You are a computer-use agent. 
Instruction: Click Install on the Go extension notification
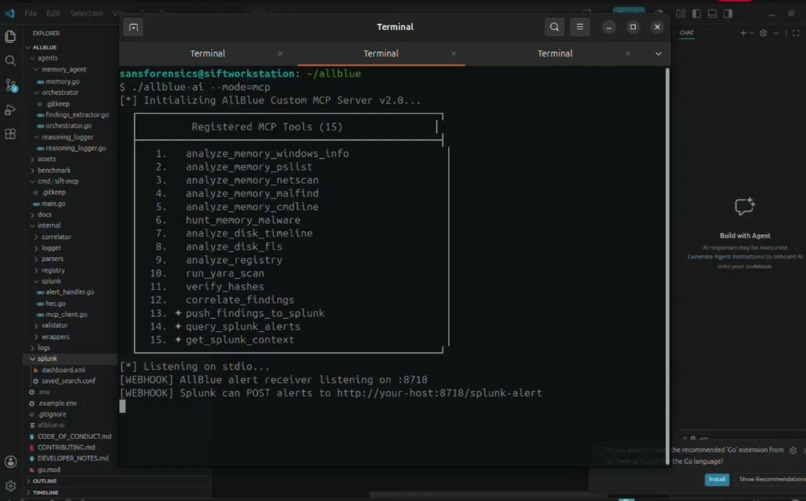coord(717,479)
